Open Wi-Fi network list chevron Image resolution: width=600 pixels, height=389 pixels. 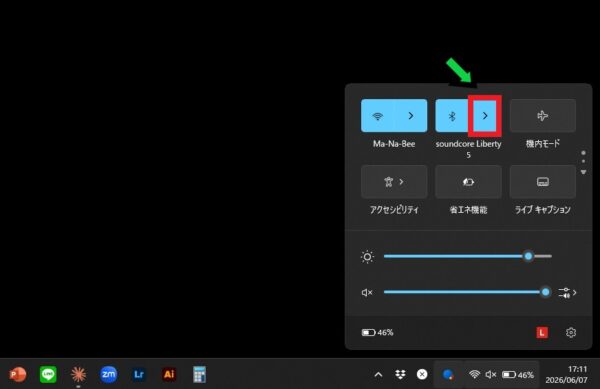(x=411, y=116)
